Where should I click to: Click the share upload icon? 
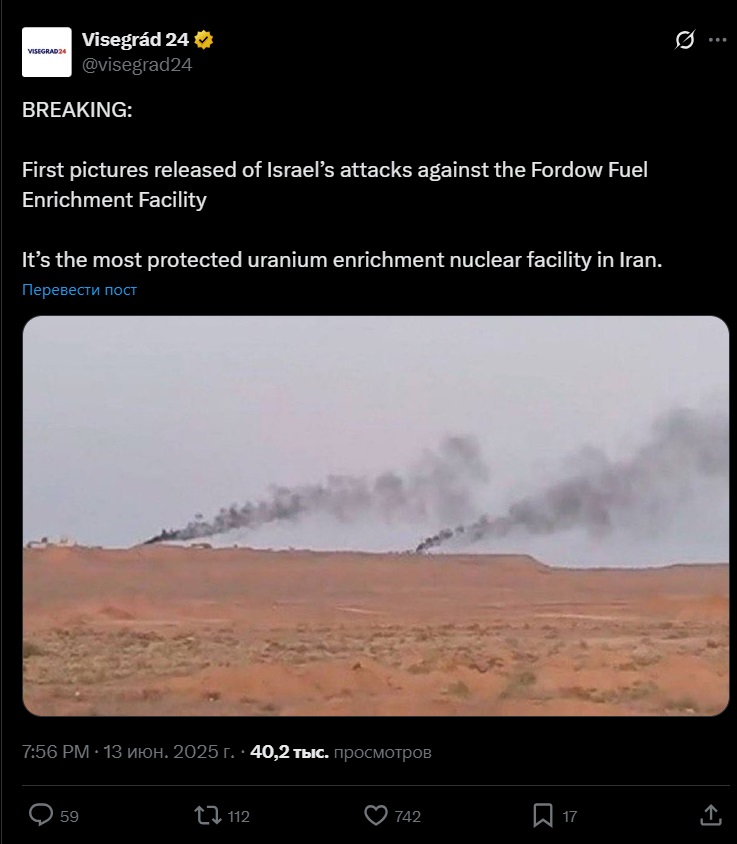711,815
